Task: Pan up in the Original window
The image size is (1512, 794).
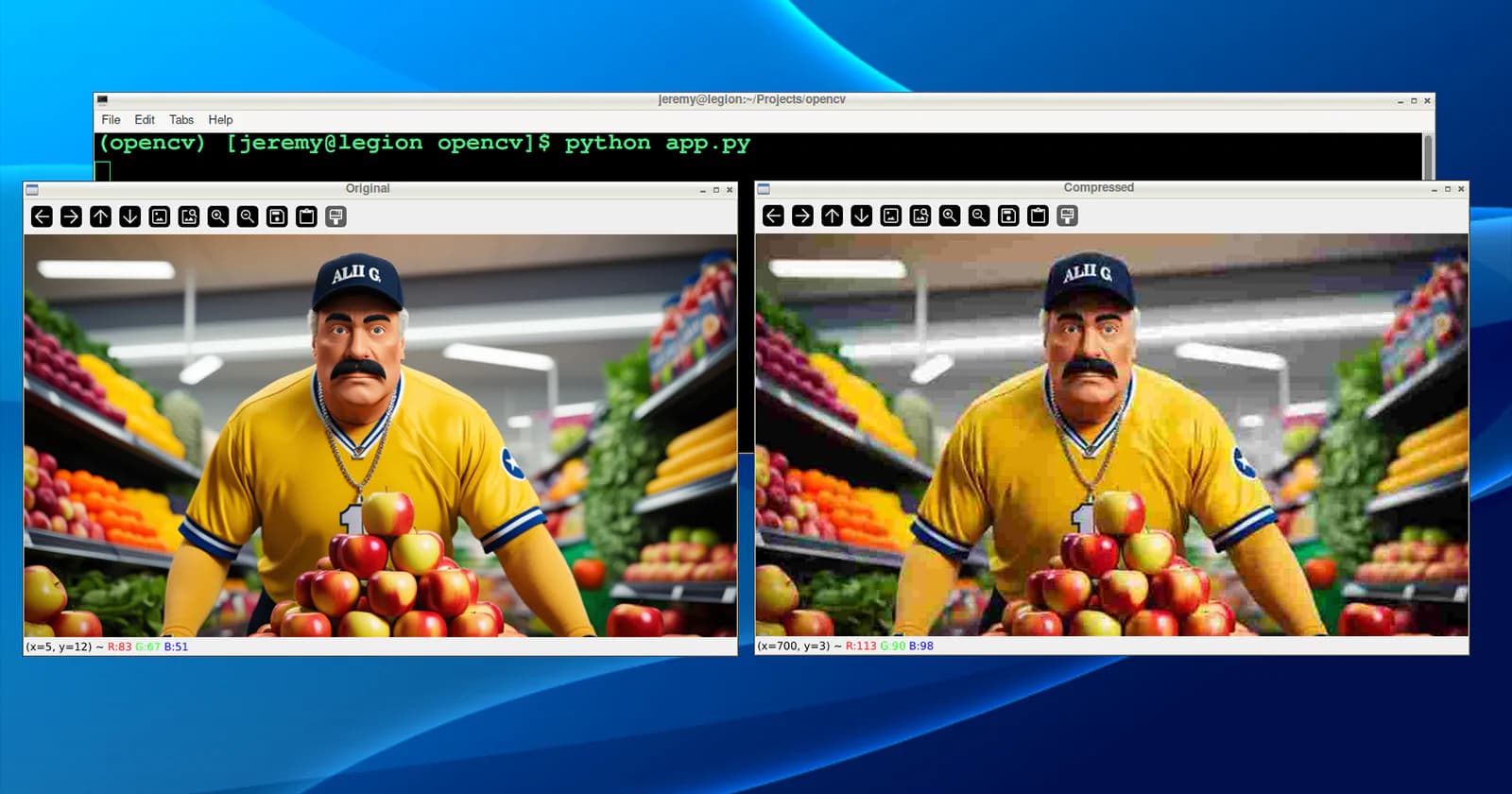Action: tap(100, 216)
